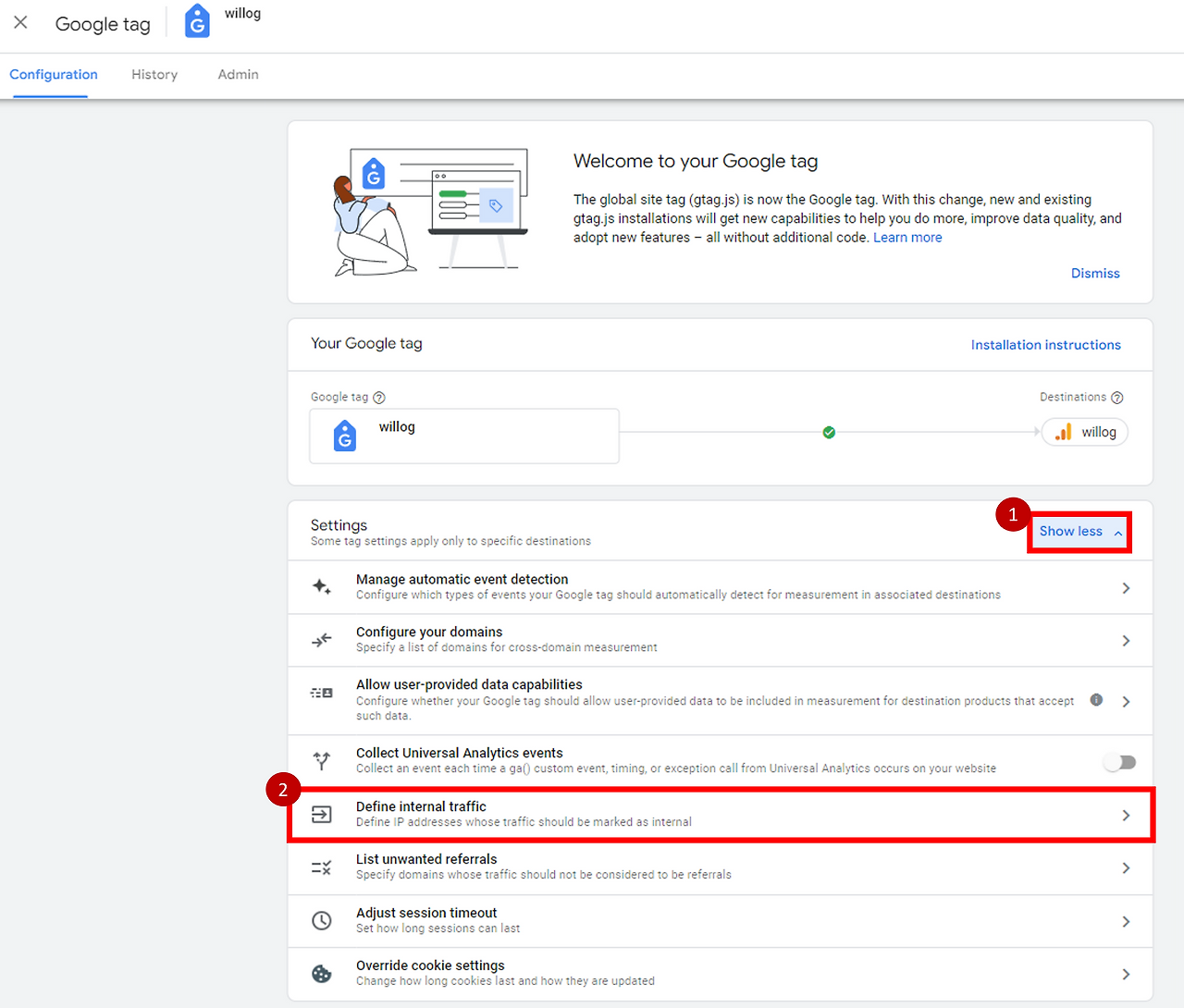This screenshot has width=1184, height=1008.
Task: Close the Google tag panel
Action: pyautogui.click(x=20, y=22)
